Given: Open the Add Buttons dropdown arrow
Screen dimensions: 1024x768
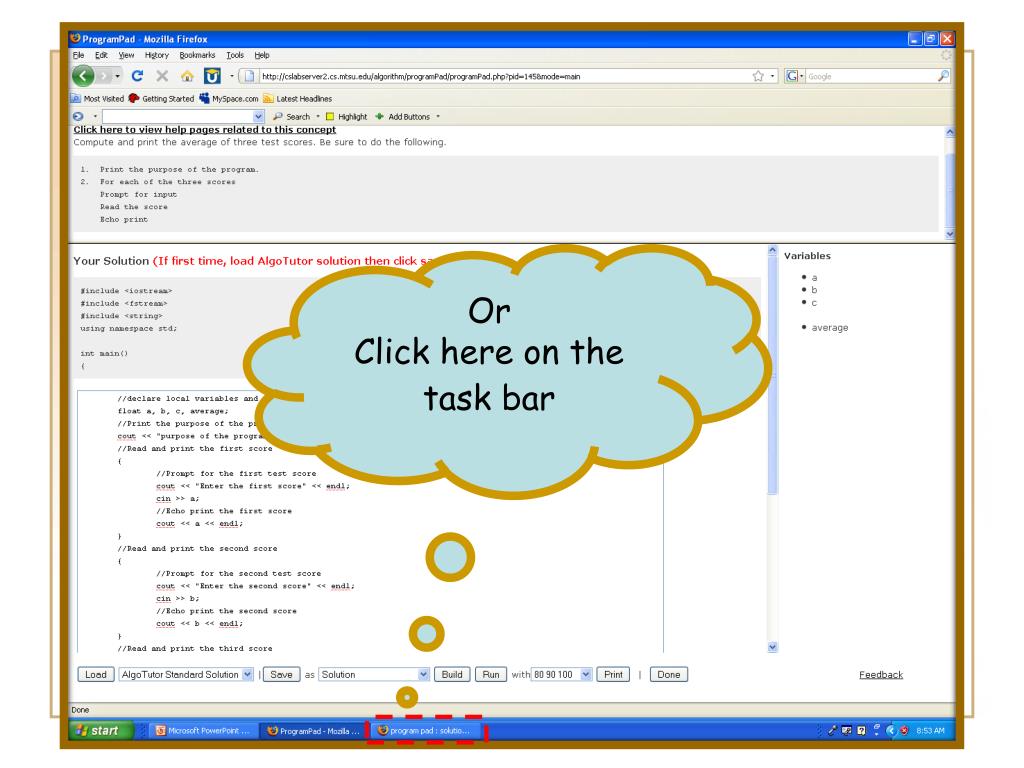Looking at the screenshot, I should click(x=438, y=117).
